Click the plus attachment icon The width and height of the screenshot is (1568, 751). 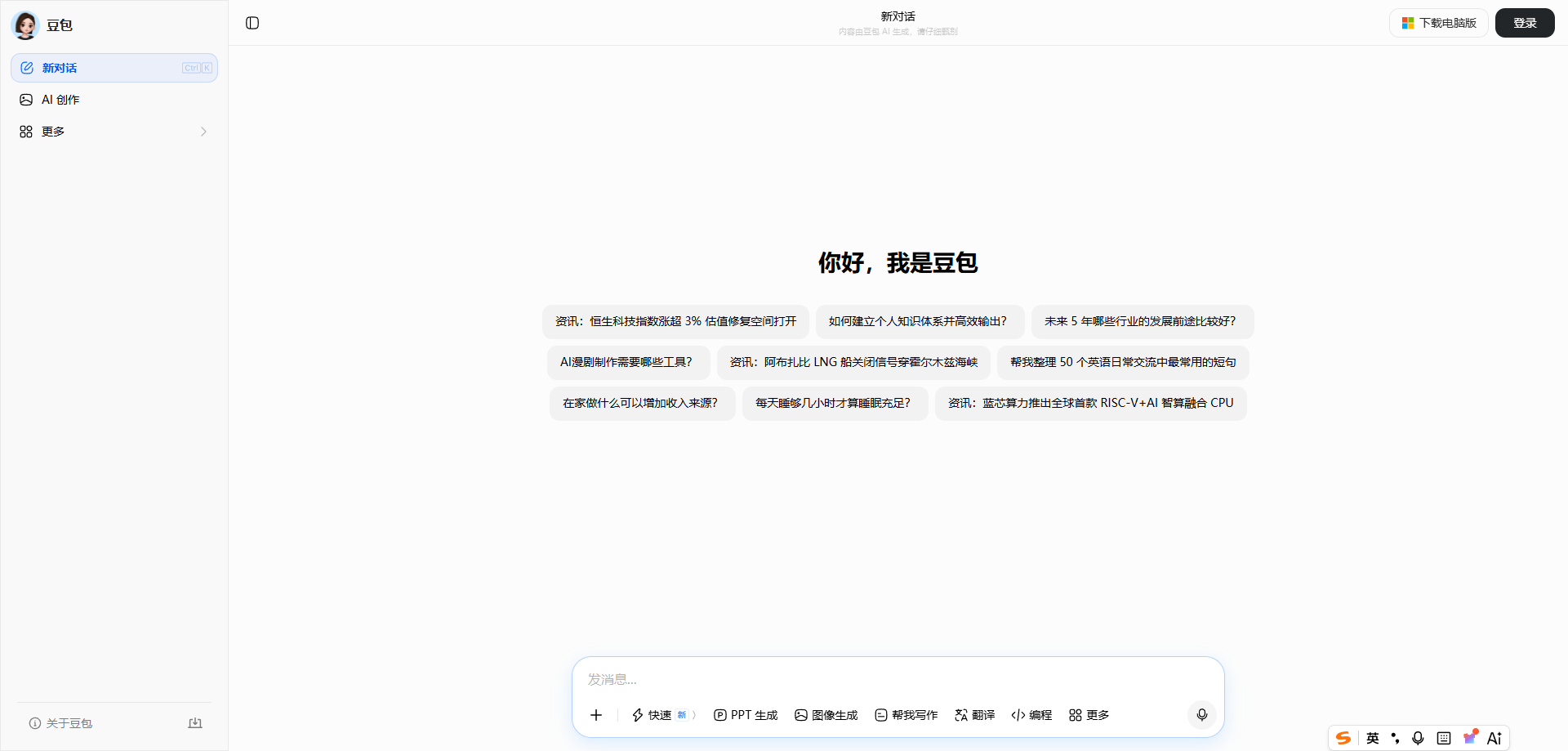(x=596, y=715)
